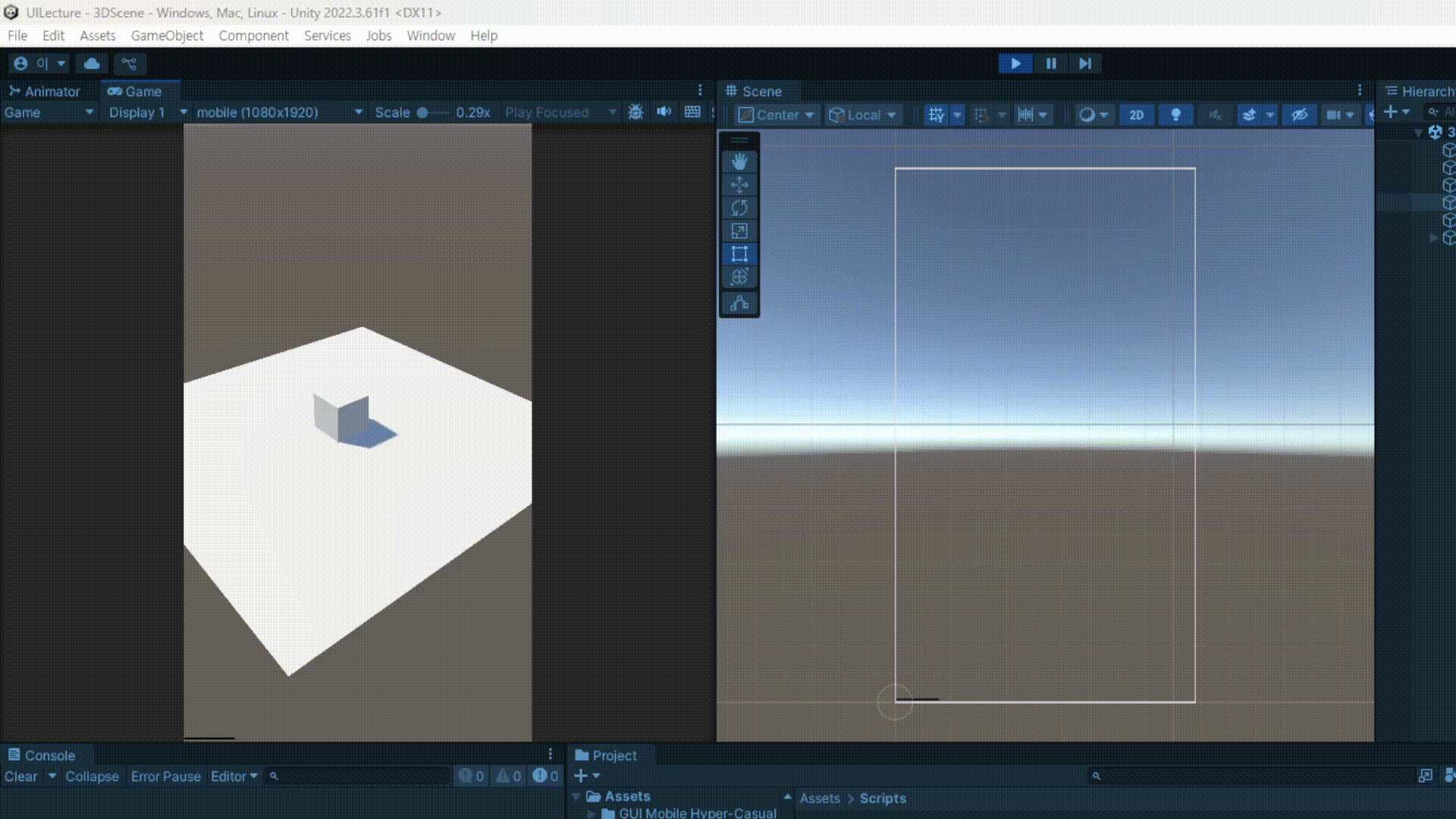Select the Hand view tool

click(x=739, y=162)
